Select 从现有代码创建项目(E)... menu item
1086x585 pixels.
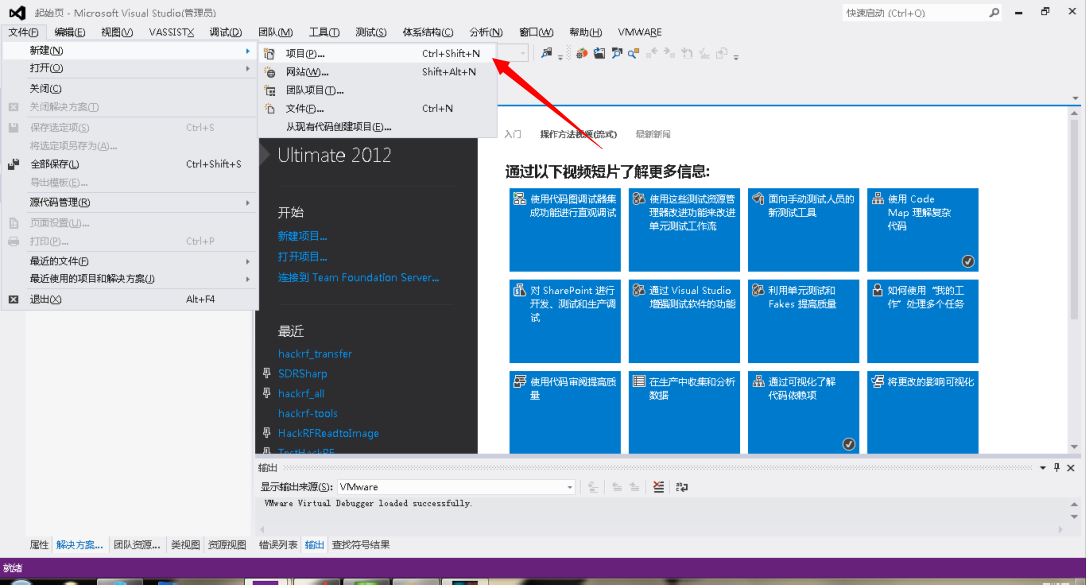[x=377, y=127]
